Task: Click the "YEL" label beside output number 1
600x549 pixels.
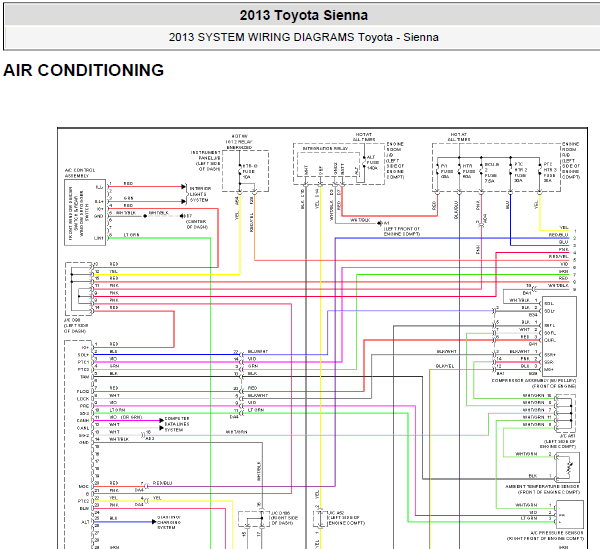Action: [x=564, y=227]
